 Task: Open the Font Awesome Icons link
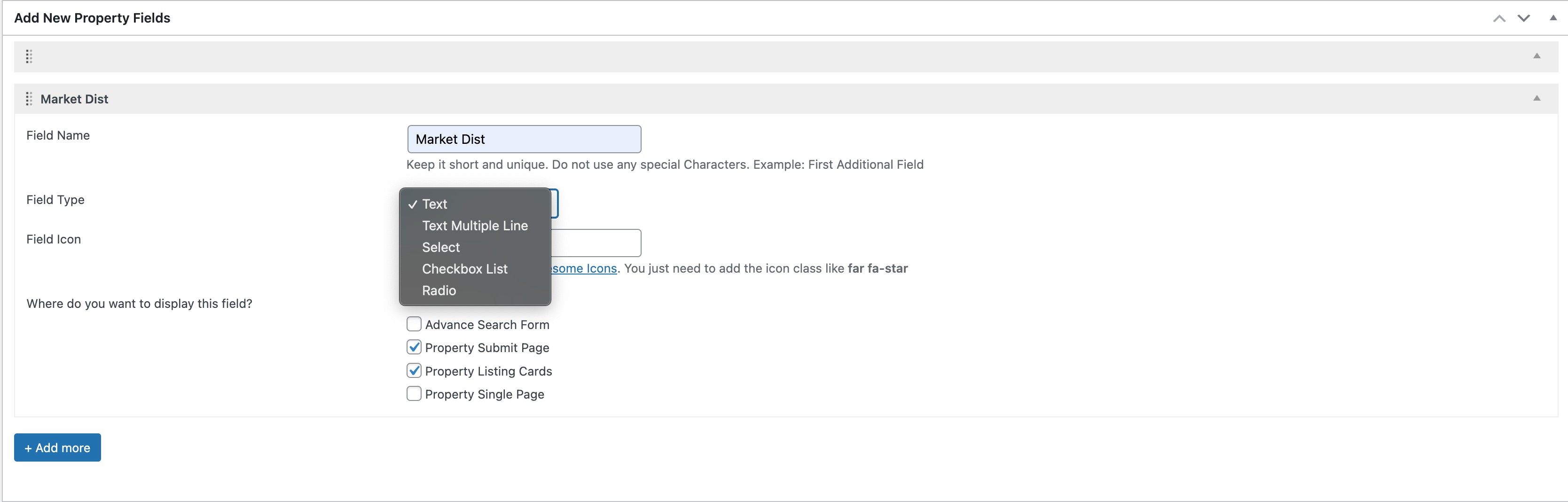point(584,268)
